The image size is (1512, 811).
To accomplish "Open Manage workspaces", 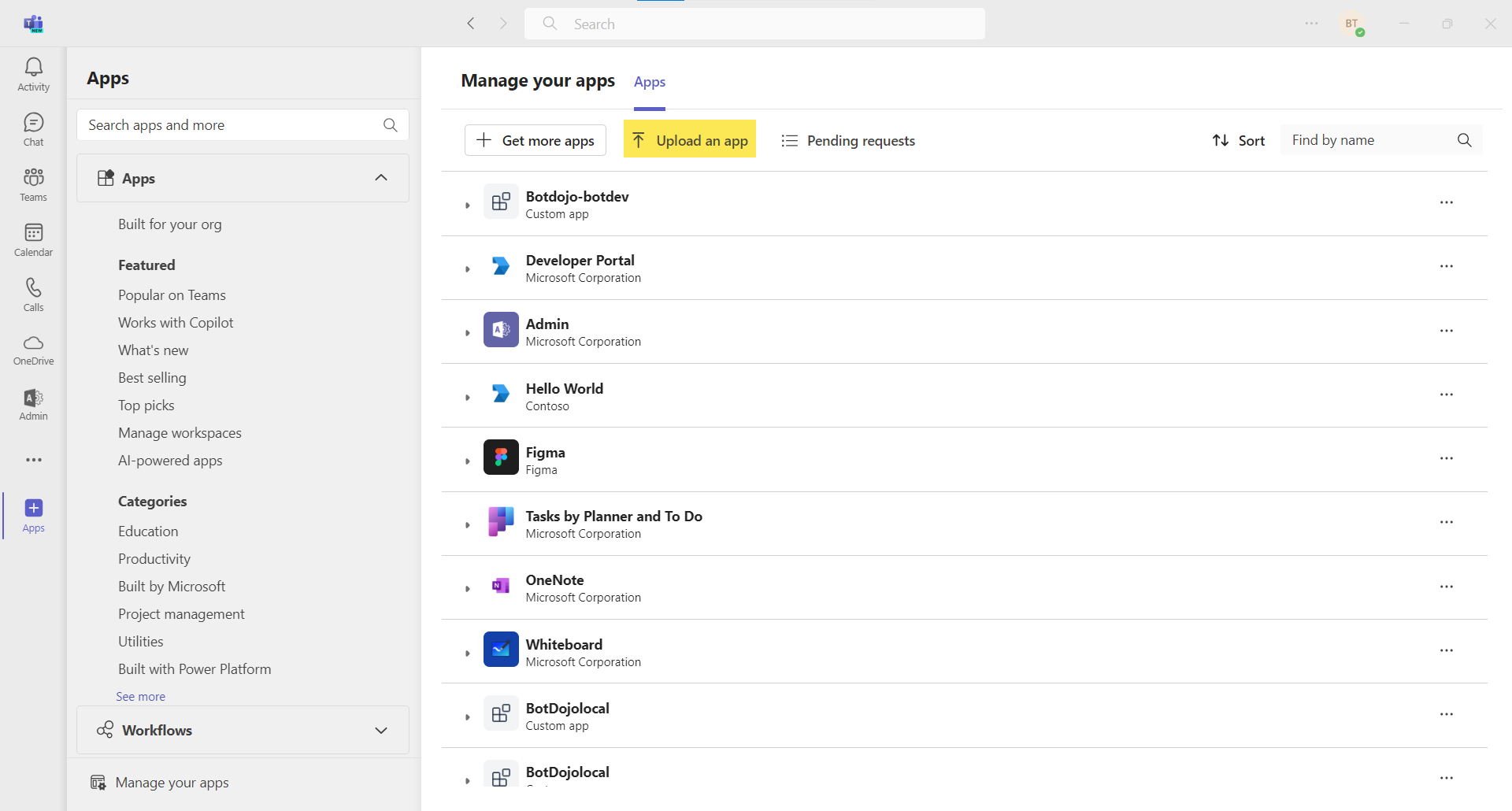I will click(180, 433).
